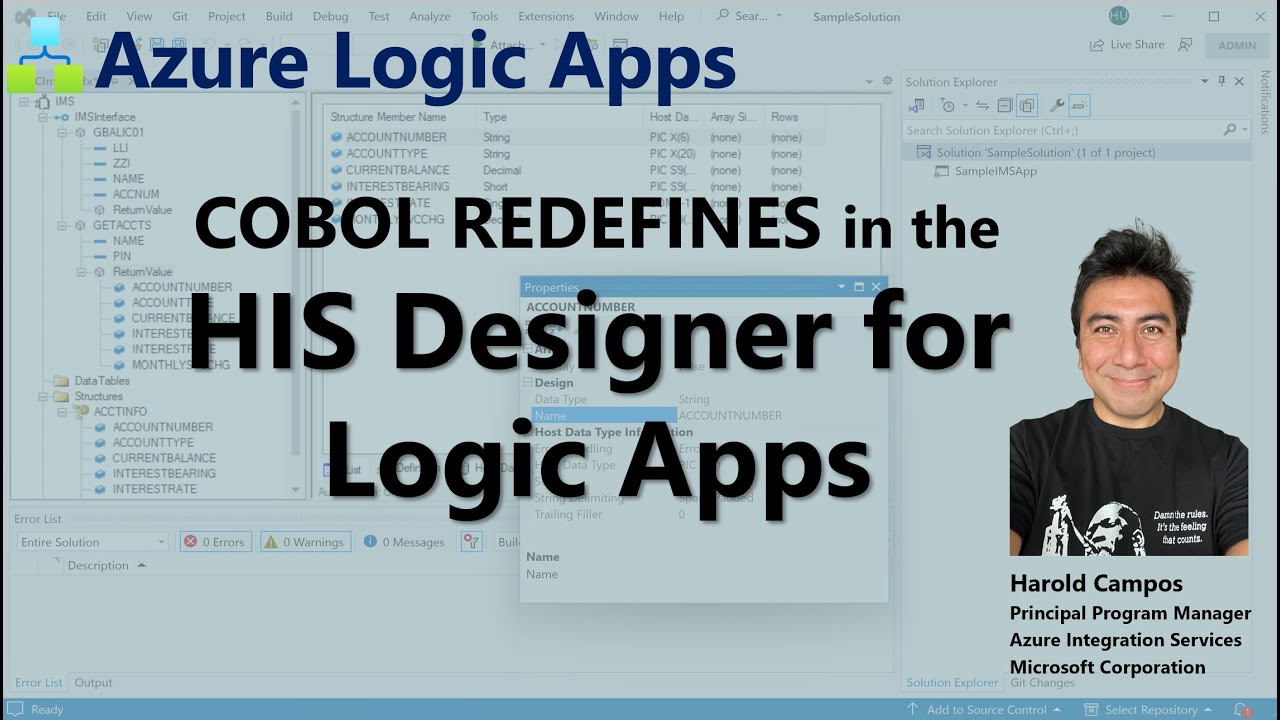Open the Help menu
This screenshot has height=720, width=1280.
coord(672,16)
